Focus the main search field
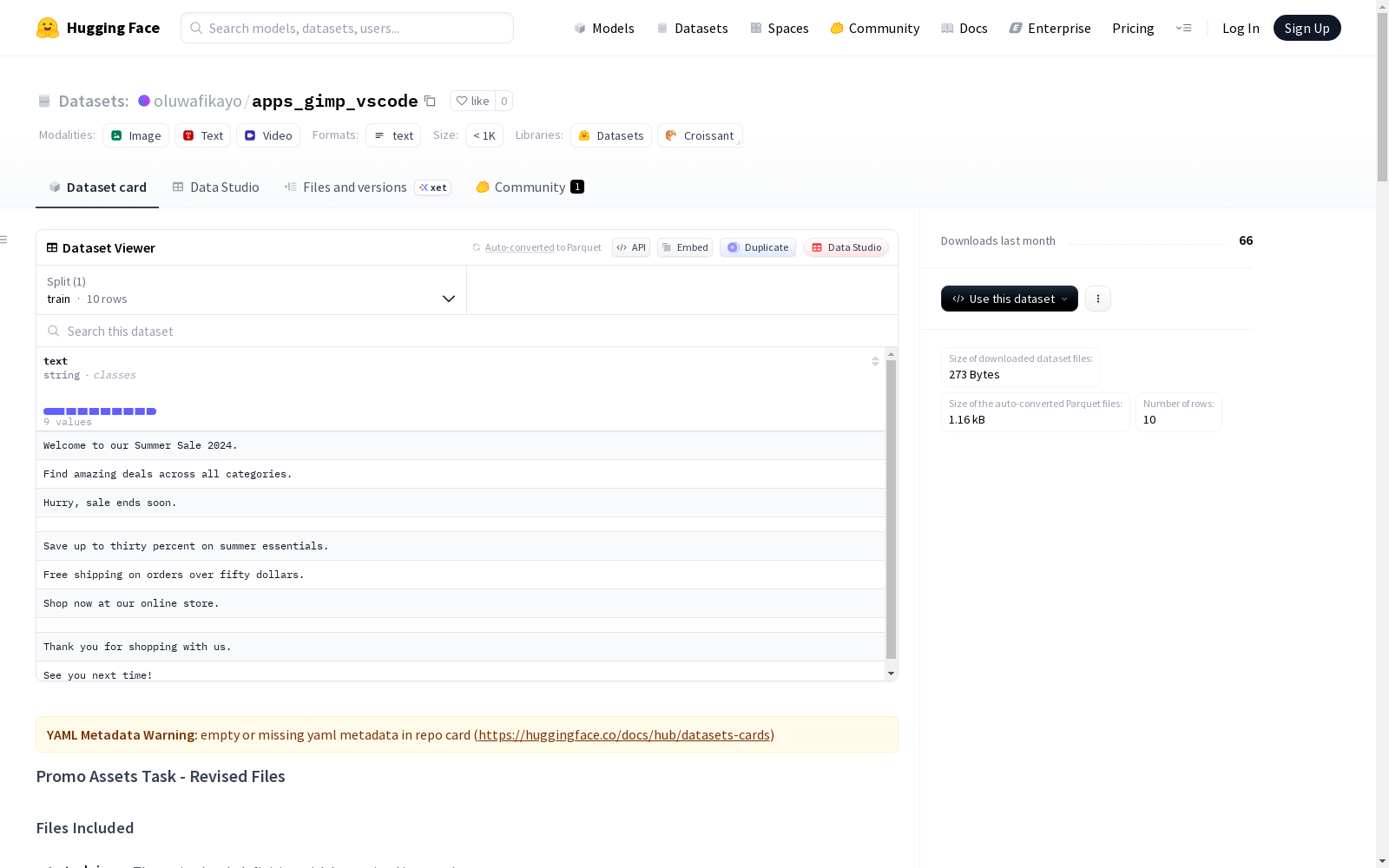 tap(347, 28)
